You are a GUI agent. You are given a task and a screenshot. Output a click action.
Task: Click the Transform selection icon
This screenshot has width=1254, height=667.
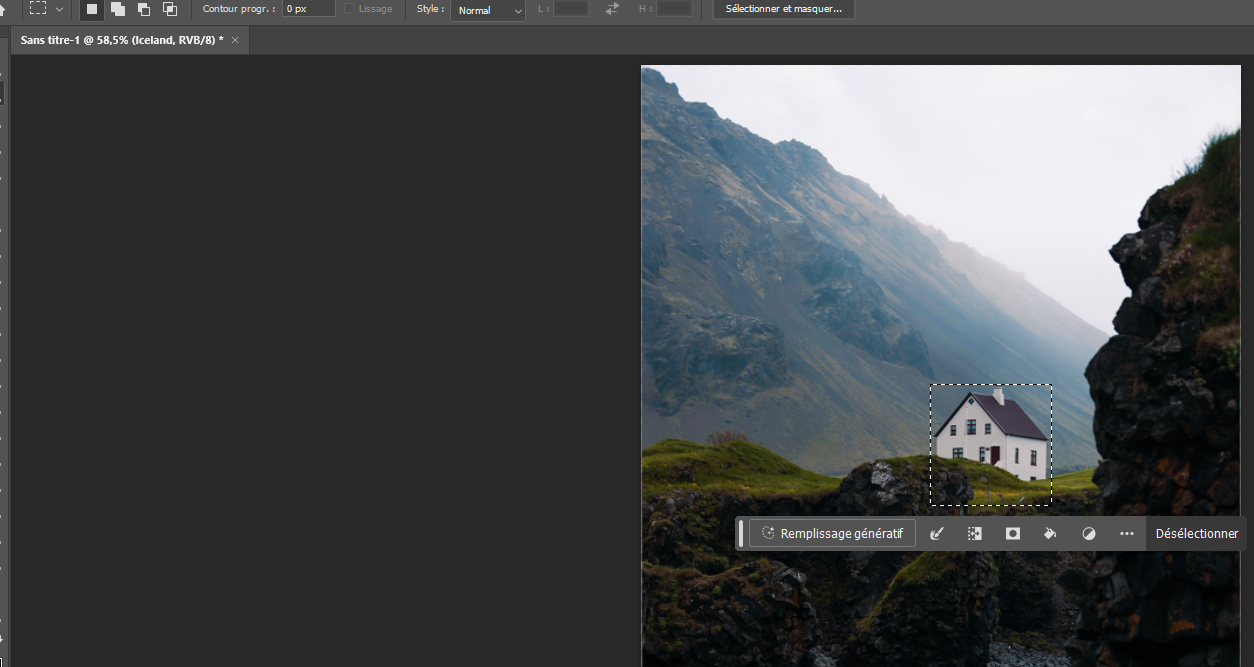click(x=975, y=533)
